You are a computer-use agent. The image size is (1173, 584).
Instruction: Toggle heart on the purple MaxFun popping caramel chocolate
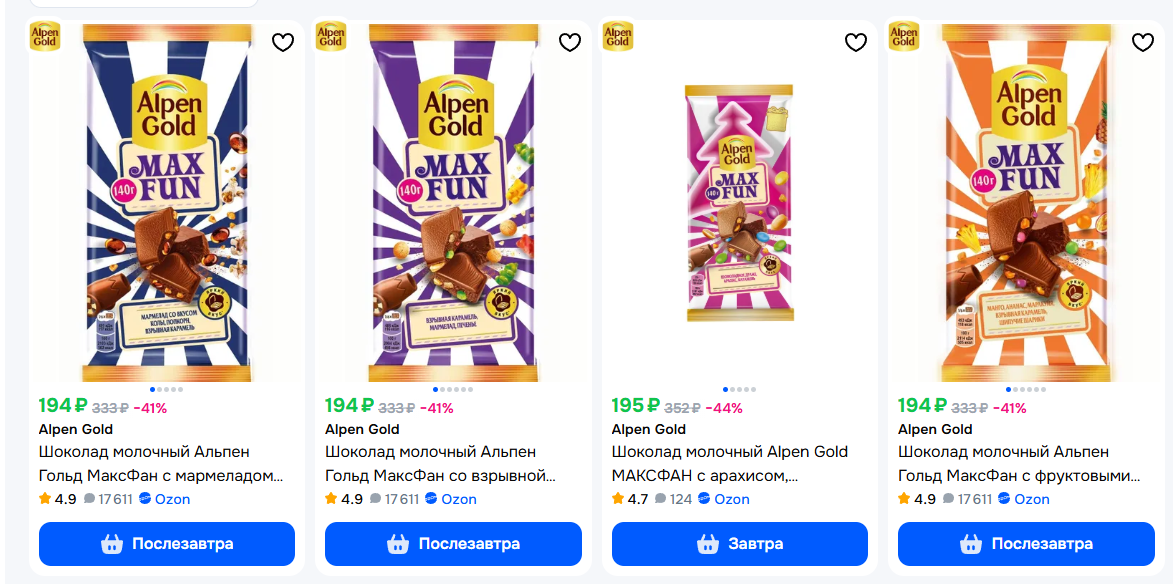click(569, 43)
